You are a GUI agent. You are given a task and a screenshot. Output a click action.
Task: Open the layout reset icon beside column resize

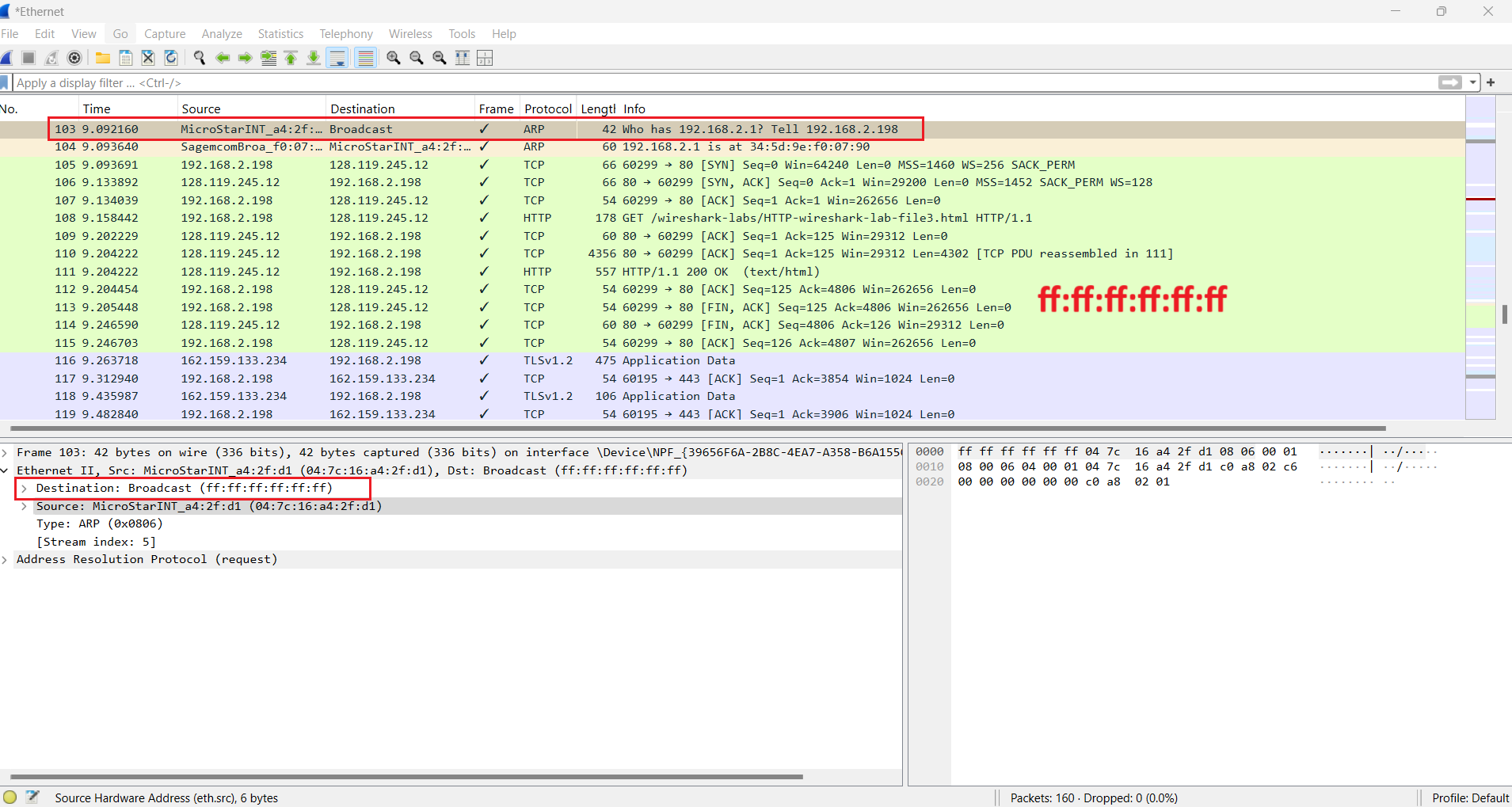485,58
